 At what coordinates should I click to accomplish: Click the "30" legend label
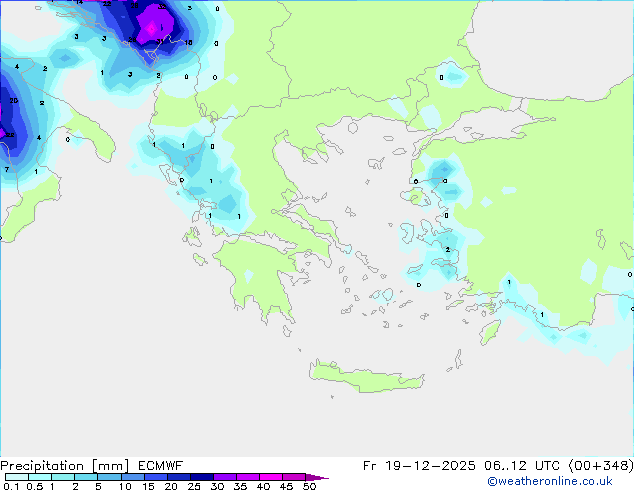click(x=217, y=486)
